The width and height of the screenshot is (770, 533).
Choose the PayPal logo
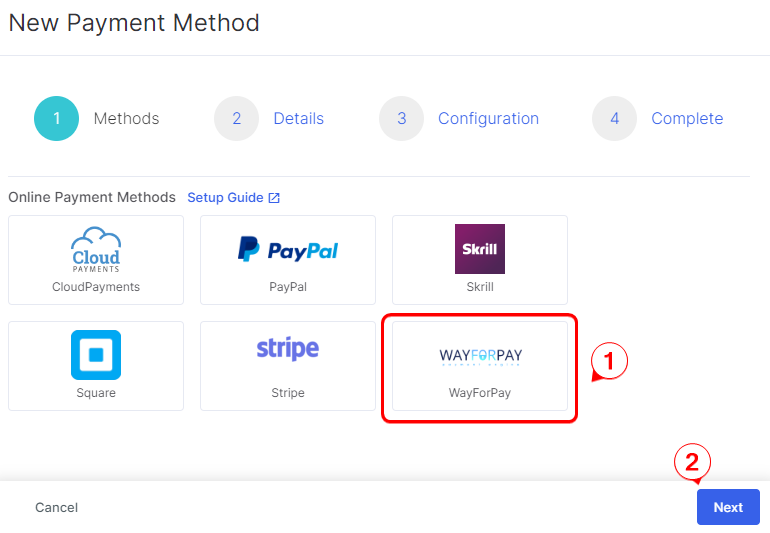pos(288,250)
